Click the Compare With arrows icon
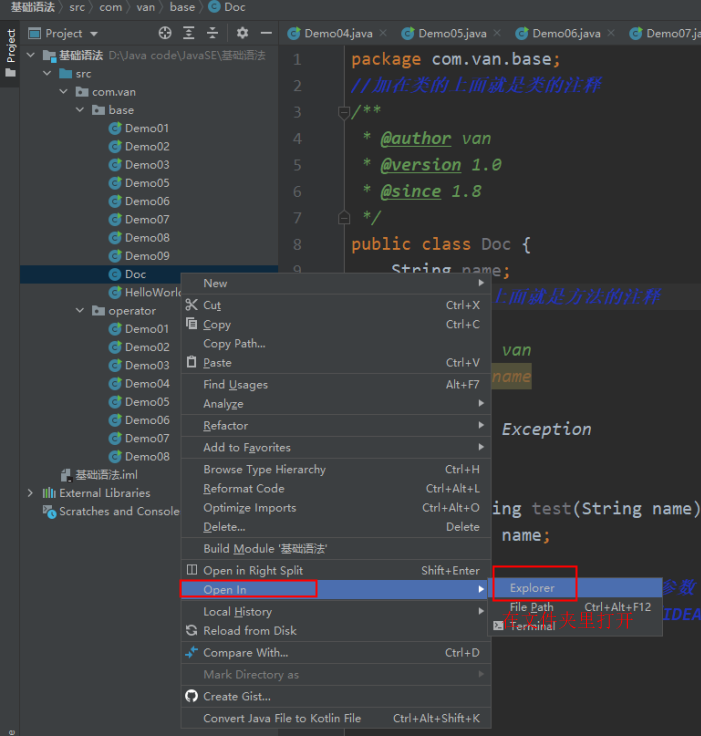 pyautogui.click(x=192, y=652)
